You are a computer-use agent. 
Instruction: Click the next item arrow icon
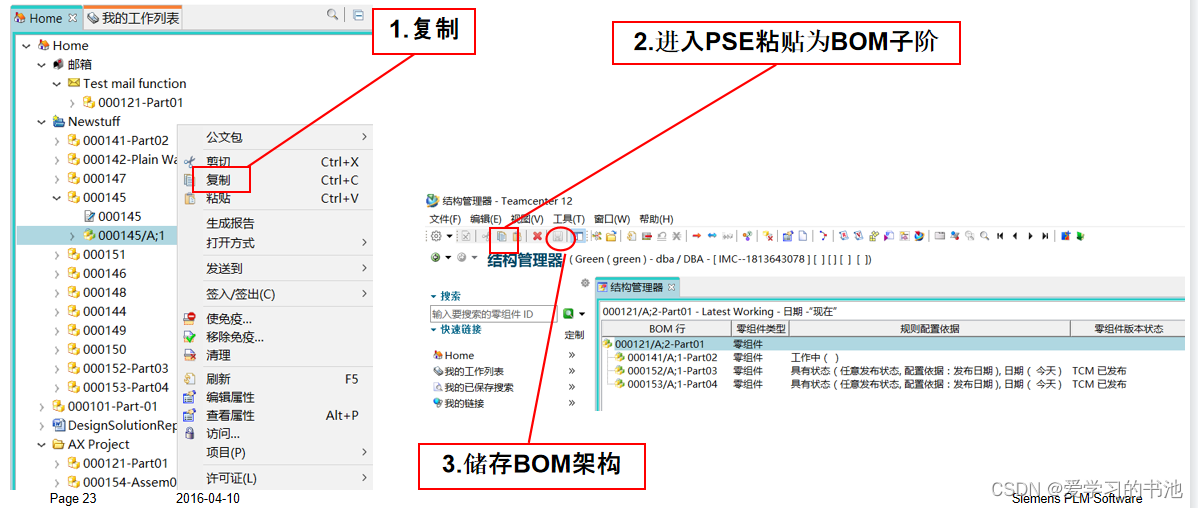click(1030, 236)
